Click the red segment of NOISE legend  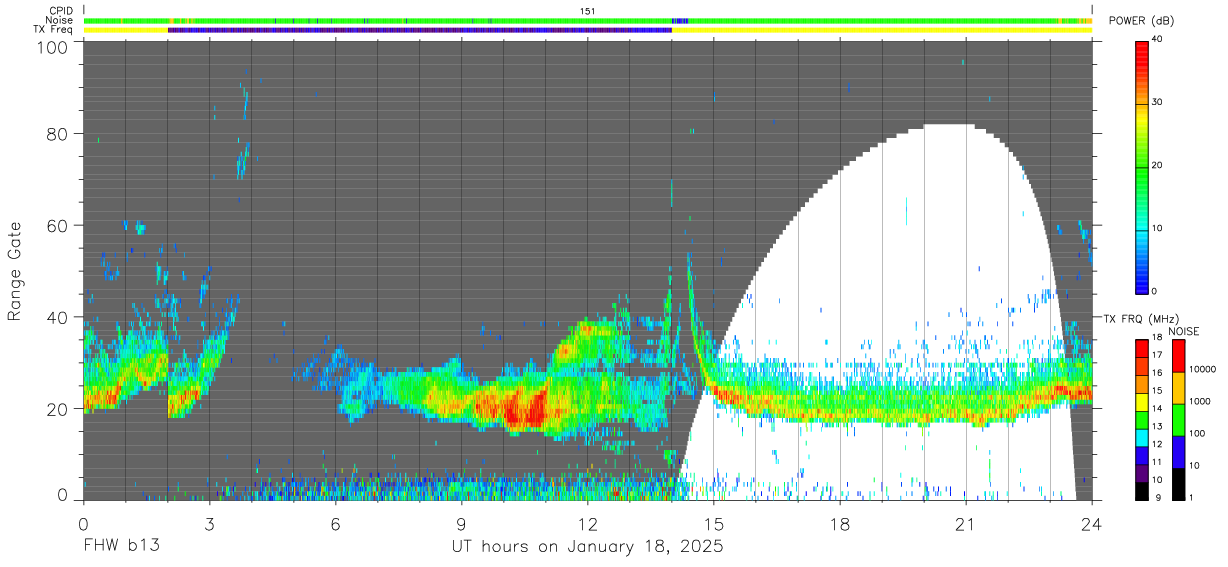coord(1178,355)
